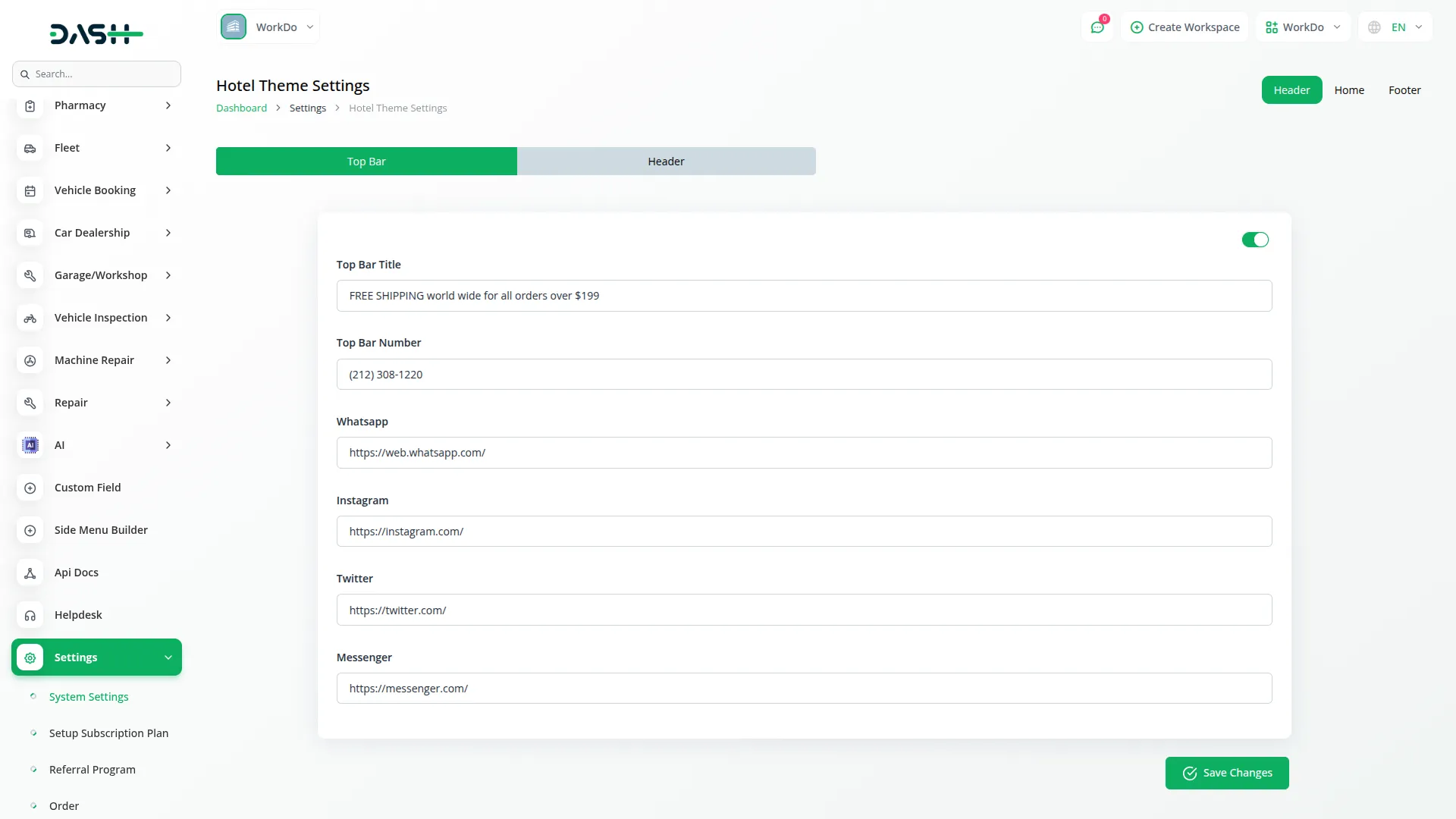Click the Pharmacy sidebar icon
The image size is (1456, 819).
coord(30,106)
